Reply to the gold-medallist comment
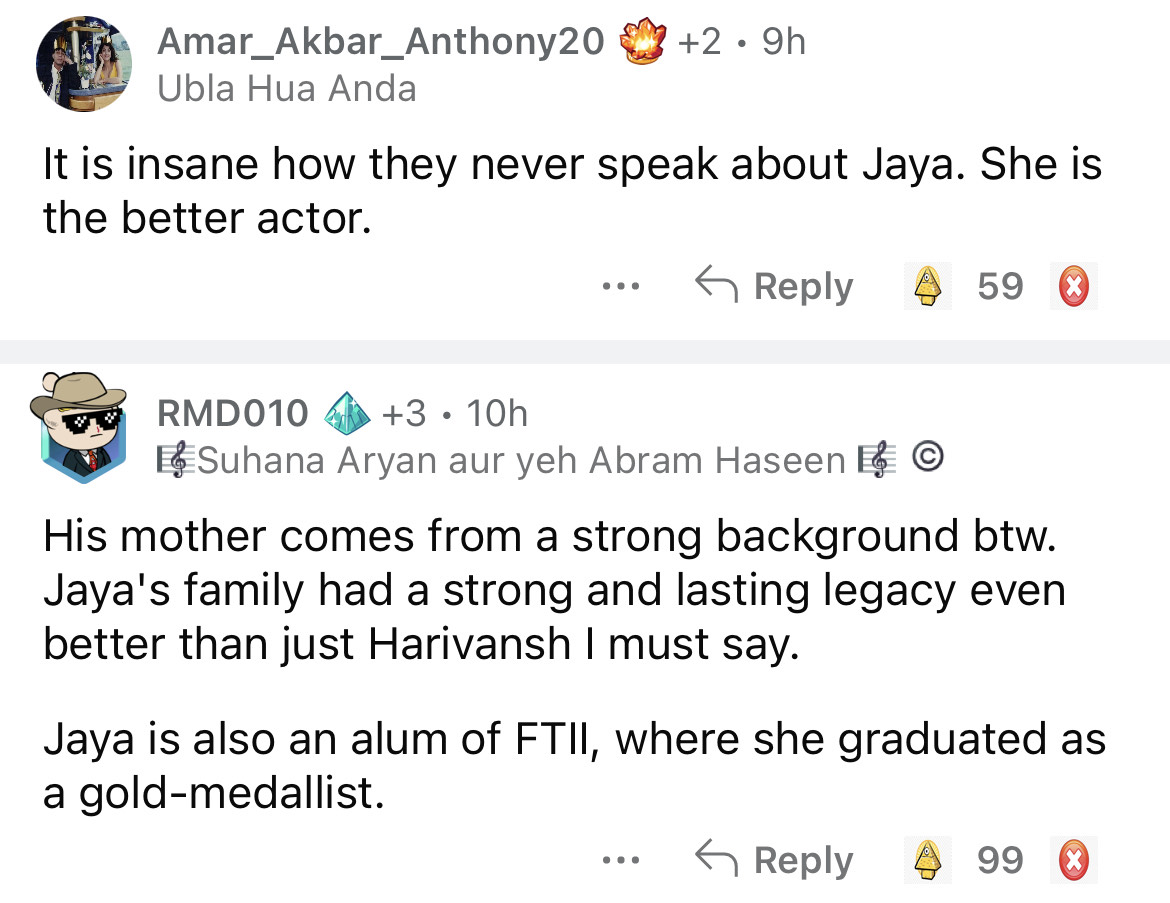The height and width of the screenshot is (903, 1170). [775, 861]
